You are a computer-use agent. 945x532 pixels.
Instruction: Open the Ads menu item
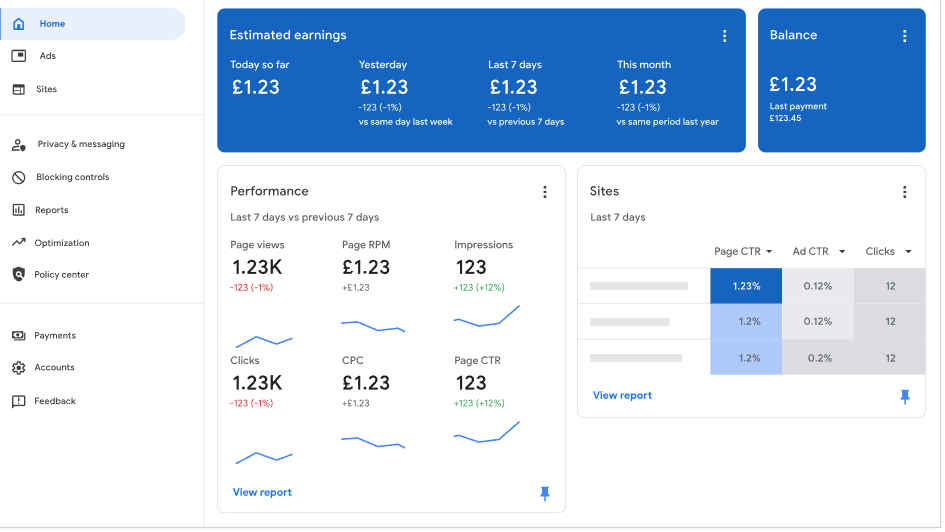tap(48, 56)
